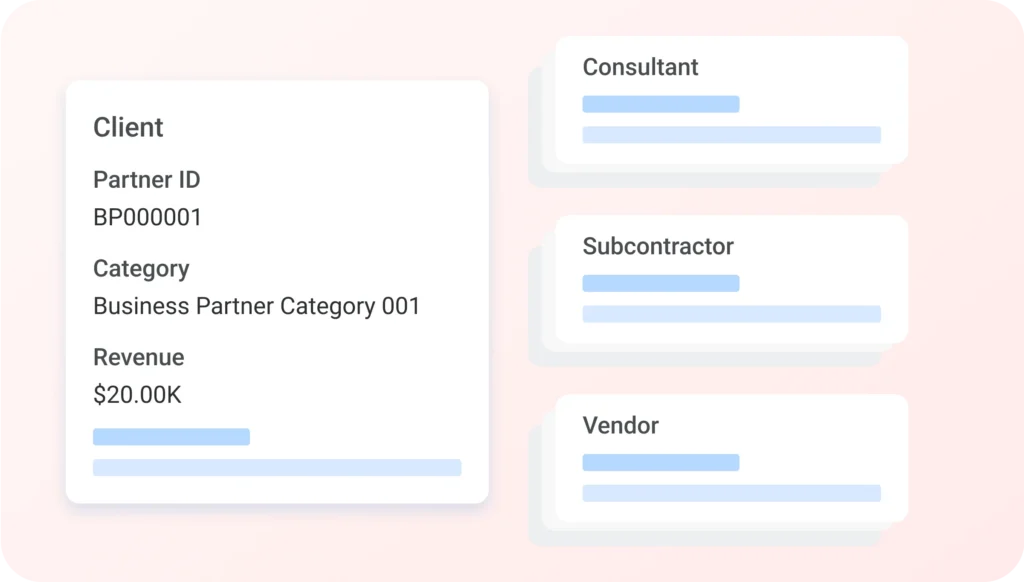Open the Vendor card
1024x582 pixels.
[x=731, y=458]
